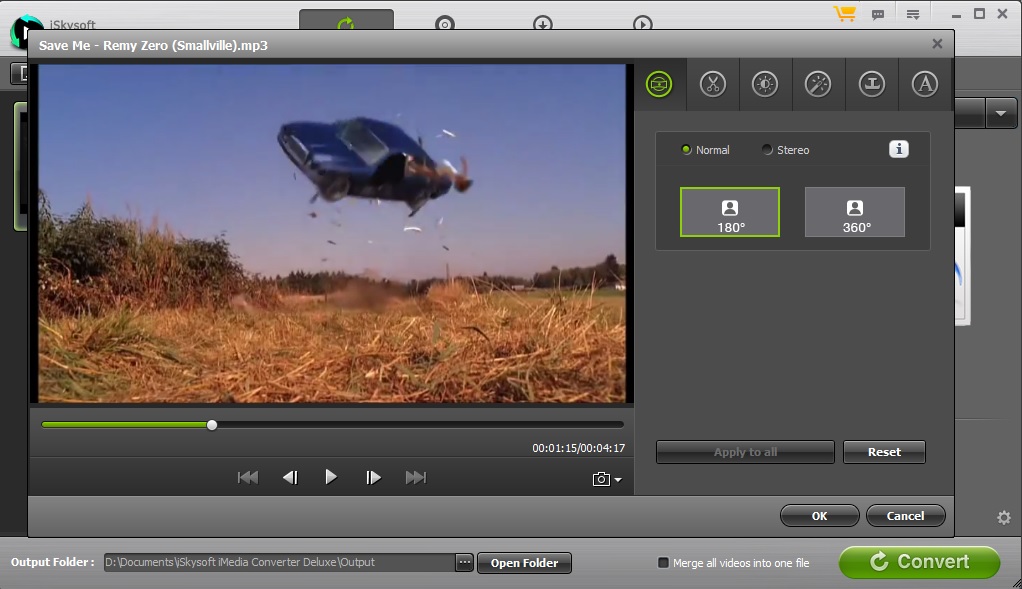This screenshot has width=1022, height=589.
Task: Expand the output format dropdown arrow
Action: [1001, 113]
